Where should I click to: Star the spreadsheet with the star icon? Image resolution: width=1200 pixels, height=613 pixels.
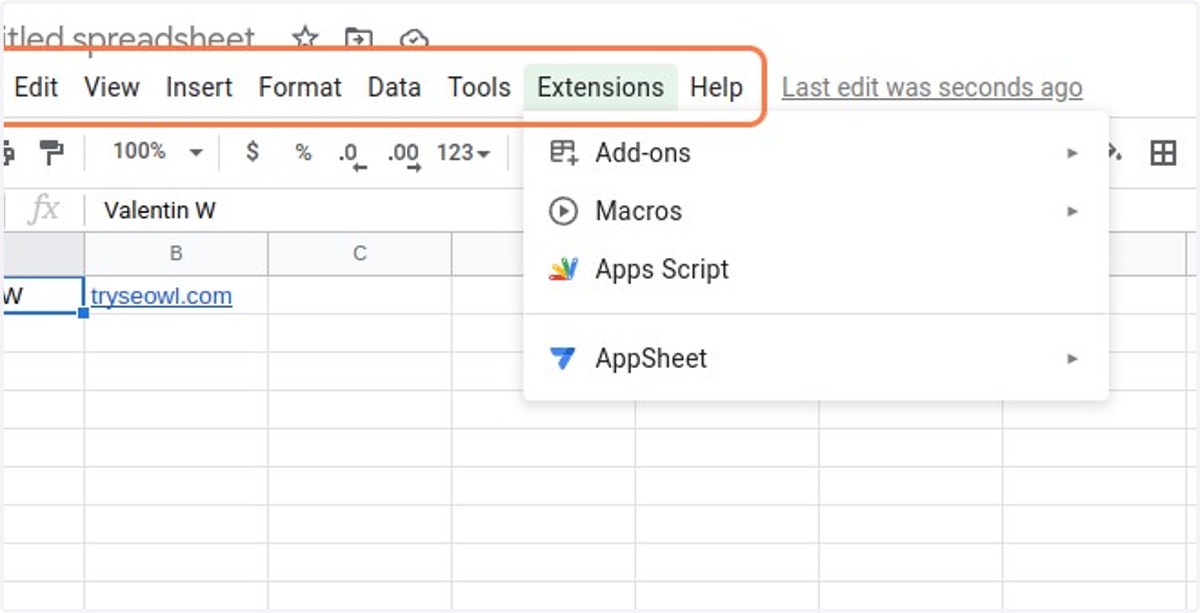coord(305,39)
